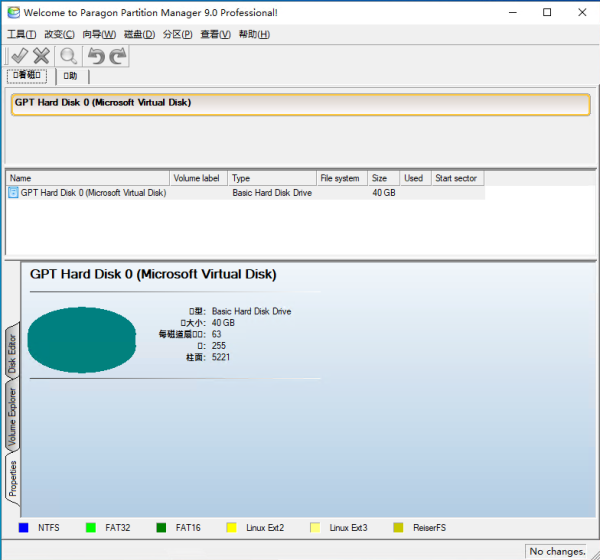
Task: Click the 5221 cylinders value
Action: (221, 357)
